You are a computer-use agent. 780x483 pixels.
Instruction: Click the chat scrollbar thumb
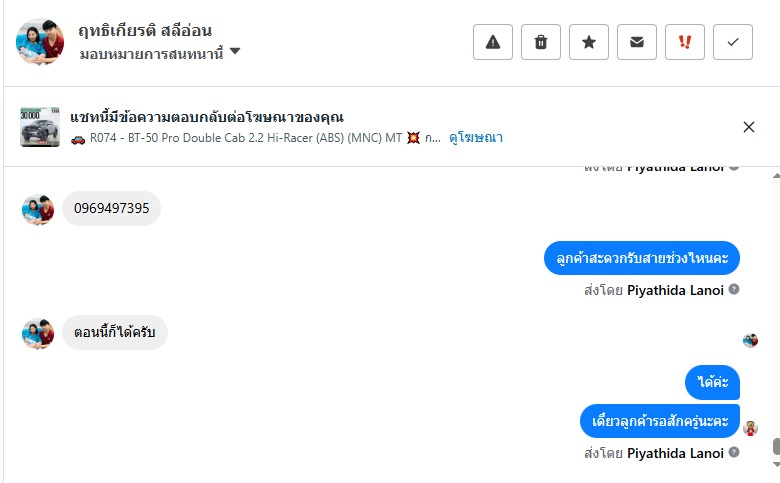tap(776, 447)
